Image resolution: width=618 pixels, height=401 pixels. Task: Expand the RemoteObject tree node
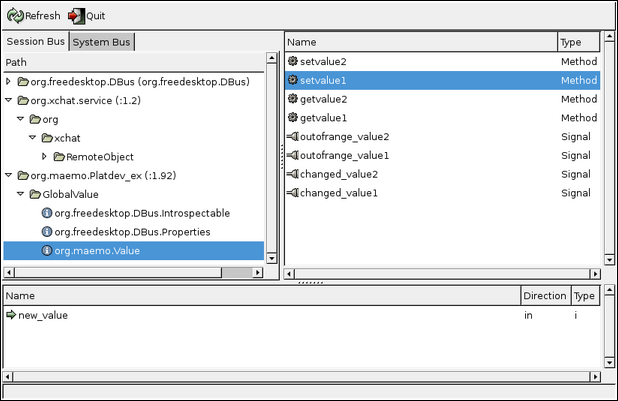[45, 157]
